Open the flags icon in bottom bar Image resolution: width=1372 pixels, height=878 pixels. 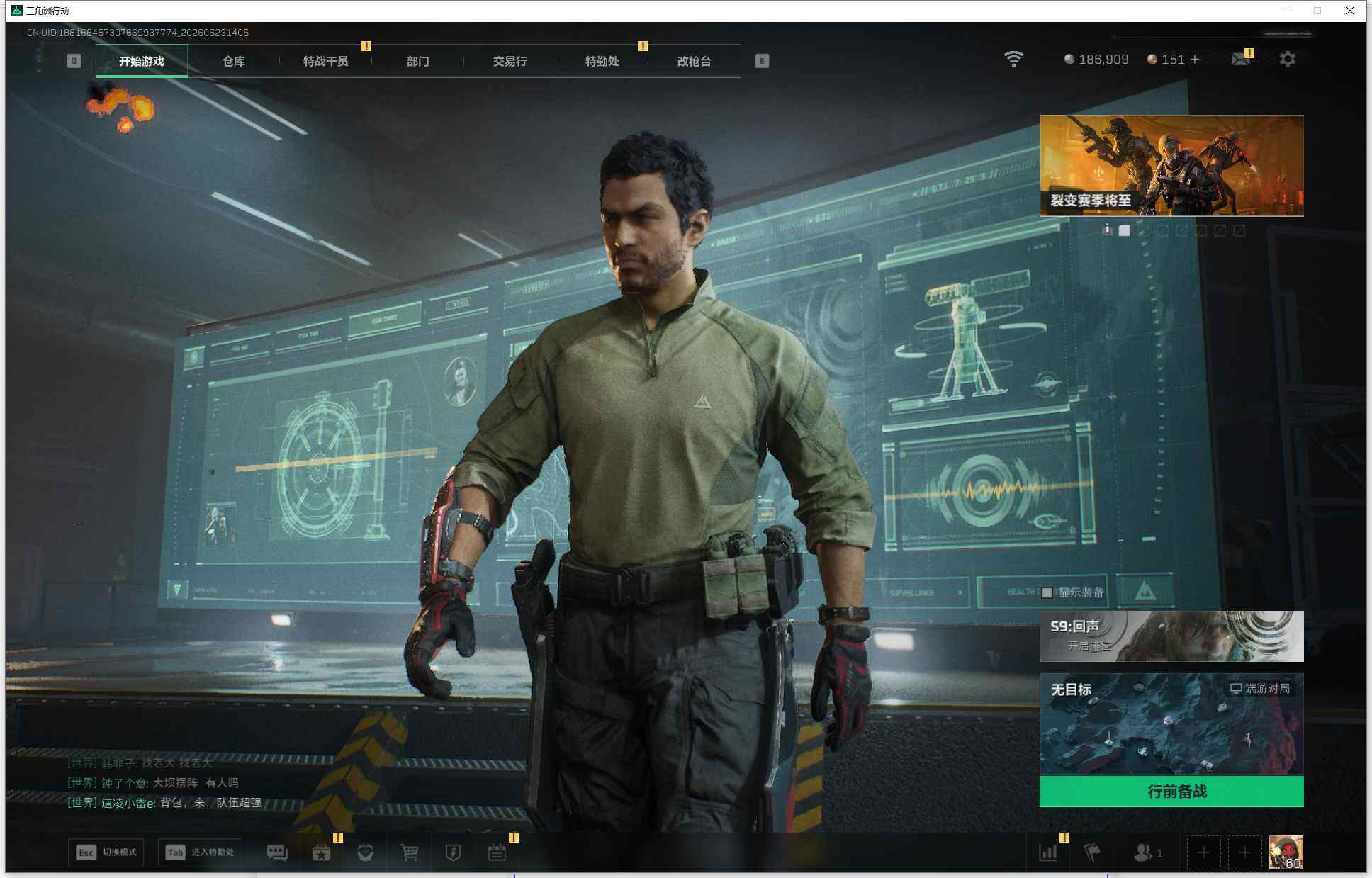pos(1092,852)
